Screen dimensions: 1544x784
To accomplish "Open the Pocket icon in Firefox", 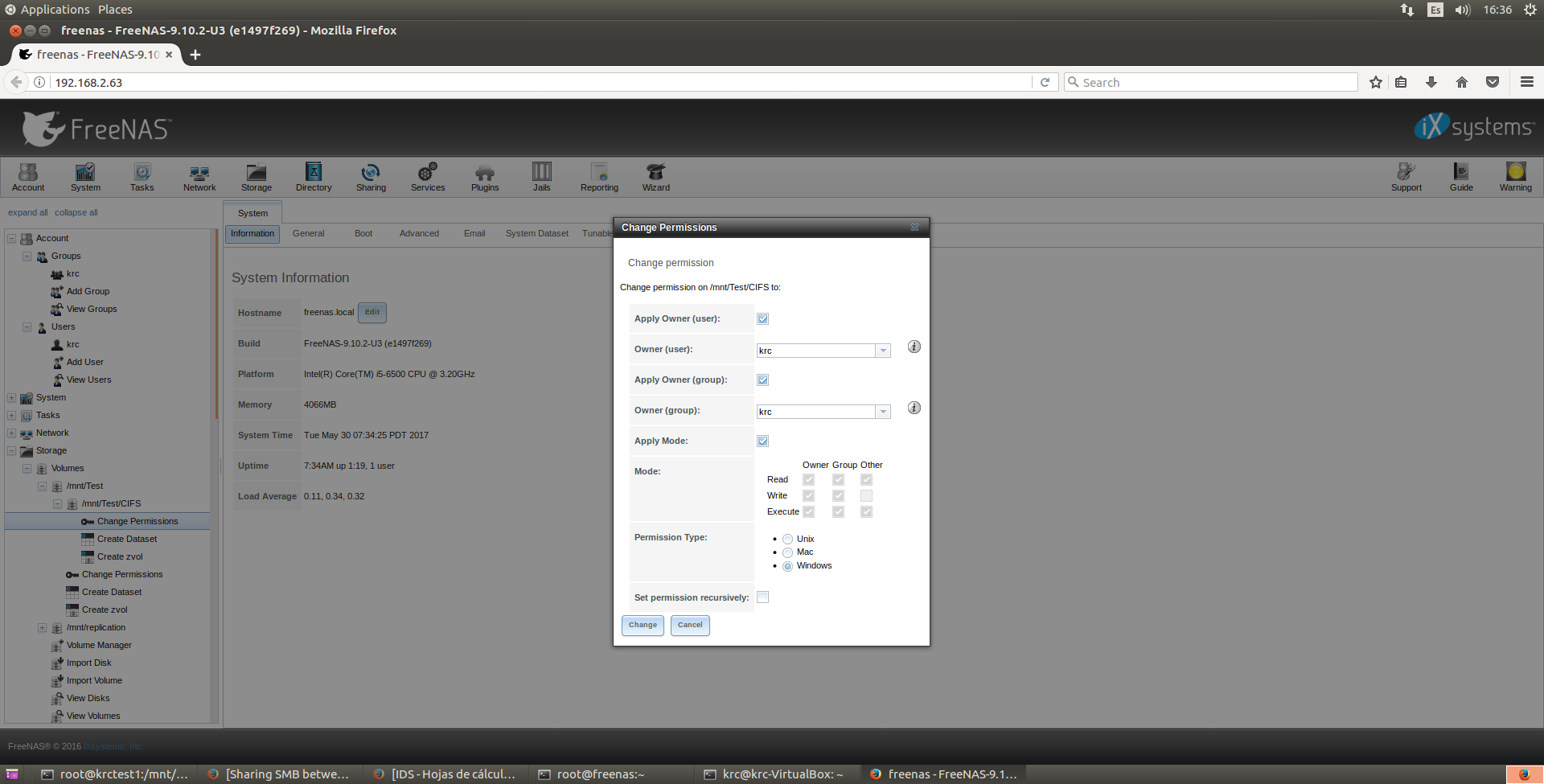I will click(1493, 82).
